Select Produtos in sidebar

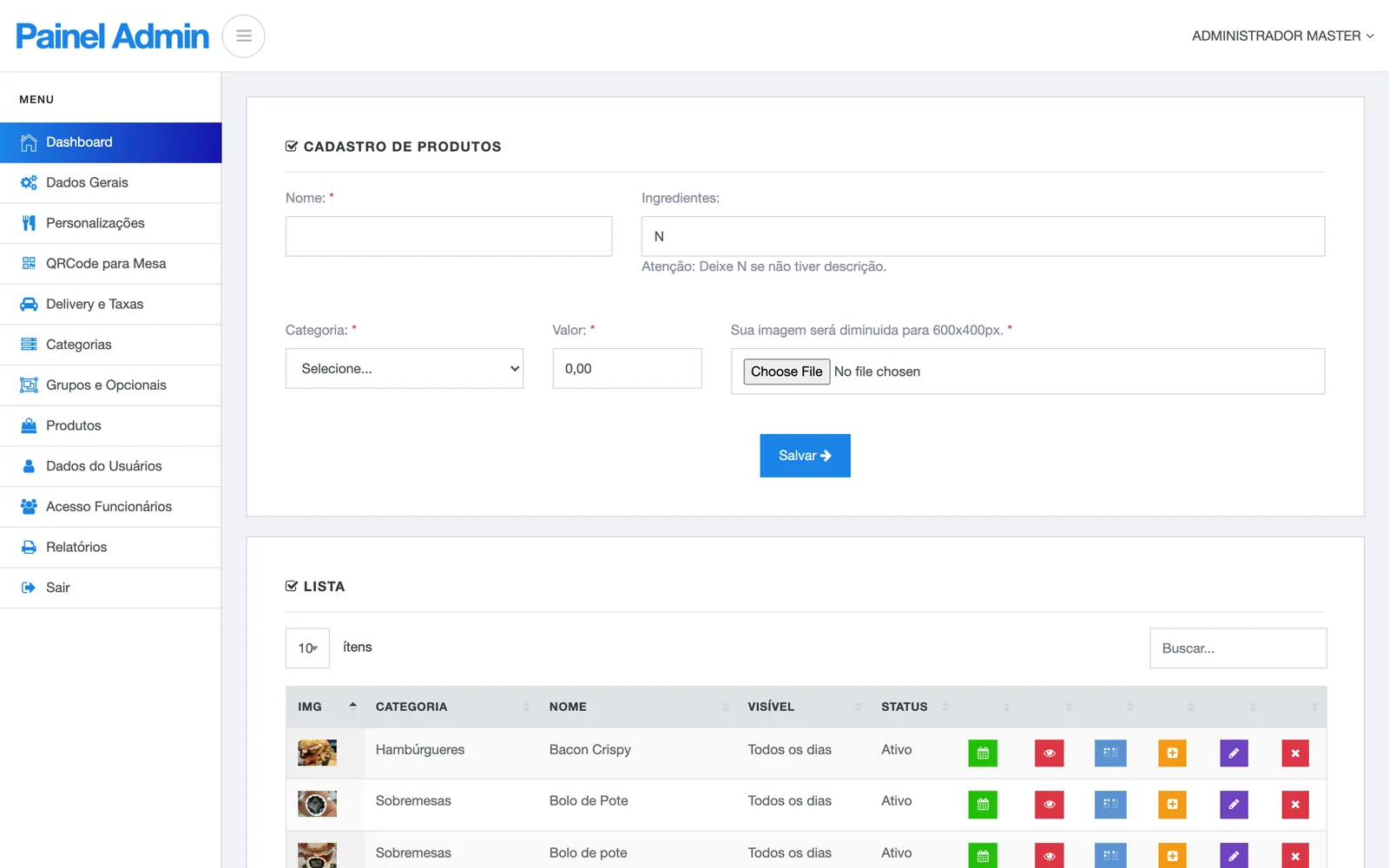(110, 425)
